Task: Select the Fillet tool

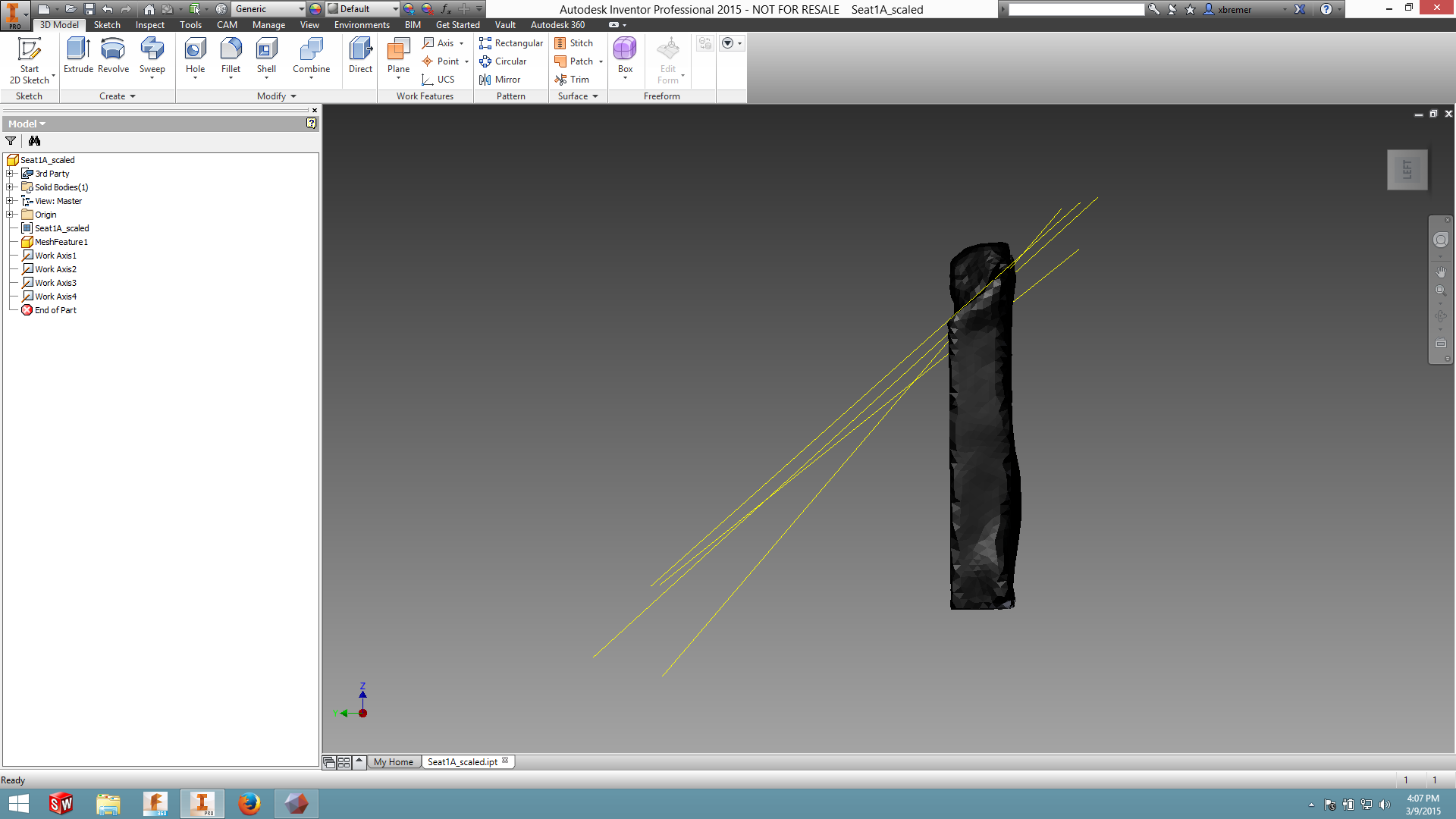Action: [231, 58]
